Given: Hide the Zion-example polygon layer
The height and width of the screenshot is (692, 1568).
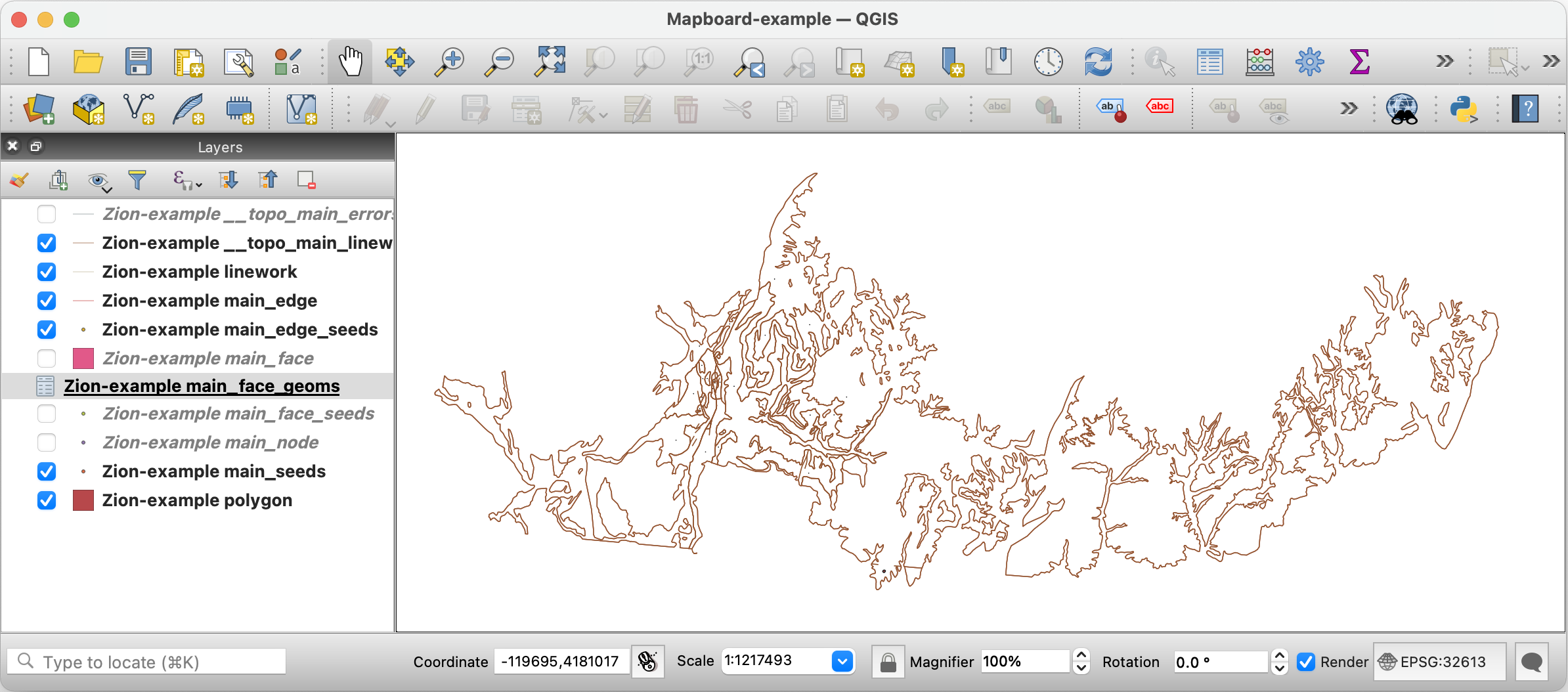Looking at the screenshot, I should (47, 500).
